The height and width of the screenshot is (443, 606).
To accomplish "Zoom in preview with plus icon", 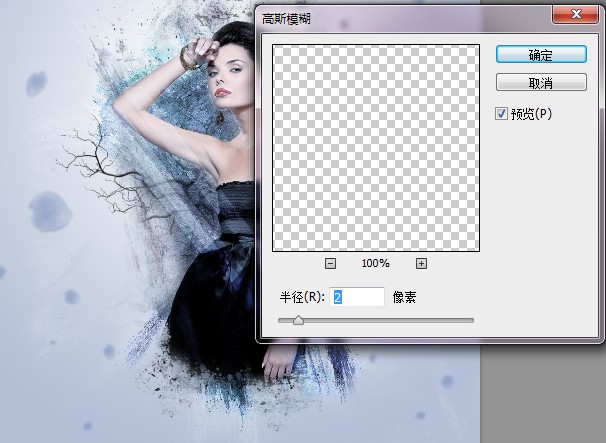I will tap(421, 264).
